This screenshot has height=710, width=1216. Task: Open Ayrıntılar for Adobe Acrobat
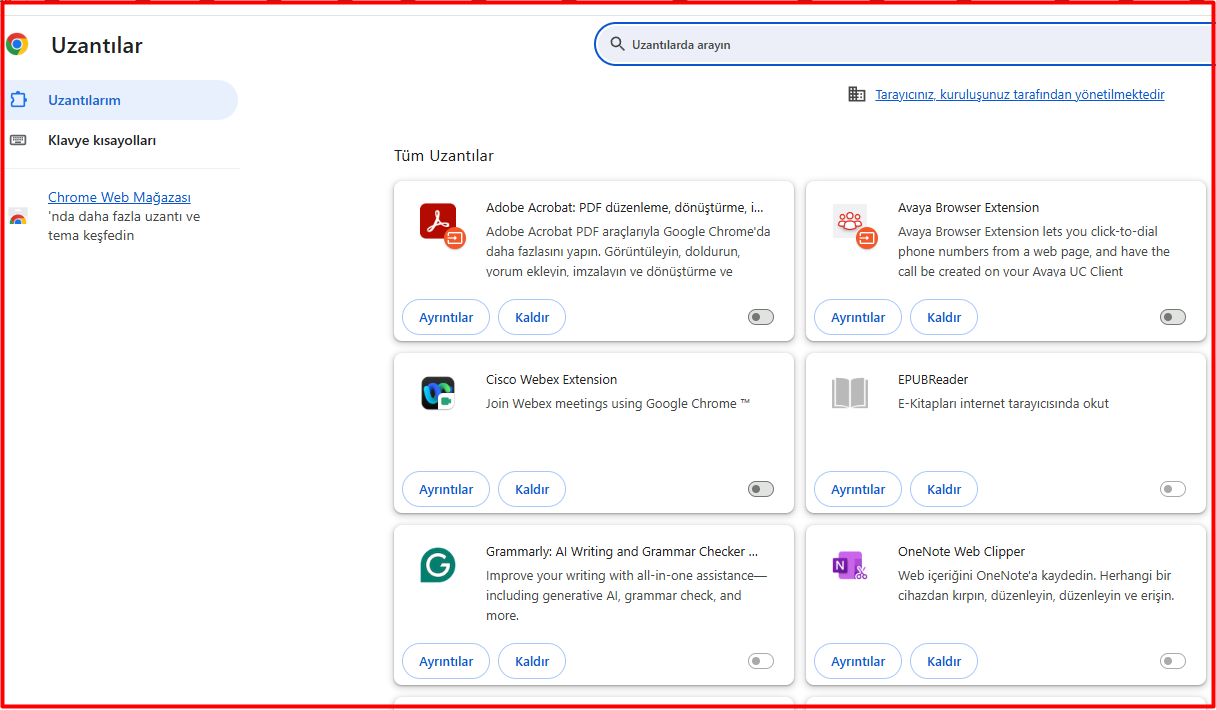[446, 317]
